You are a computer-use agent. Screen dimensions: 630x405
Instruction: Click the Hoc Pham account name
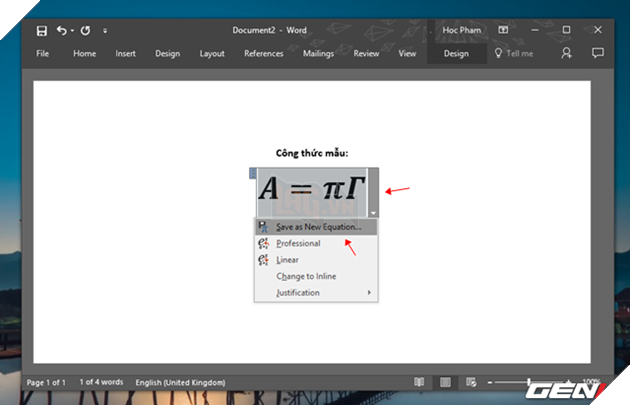click(462, 30)
